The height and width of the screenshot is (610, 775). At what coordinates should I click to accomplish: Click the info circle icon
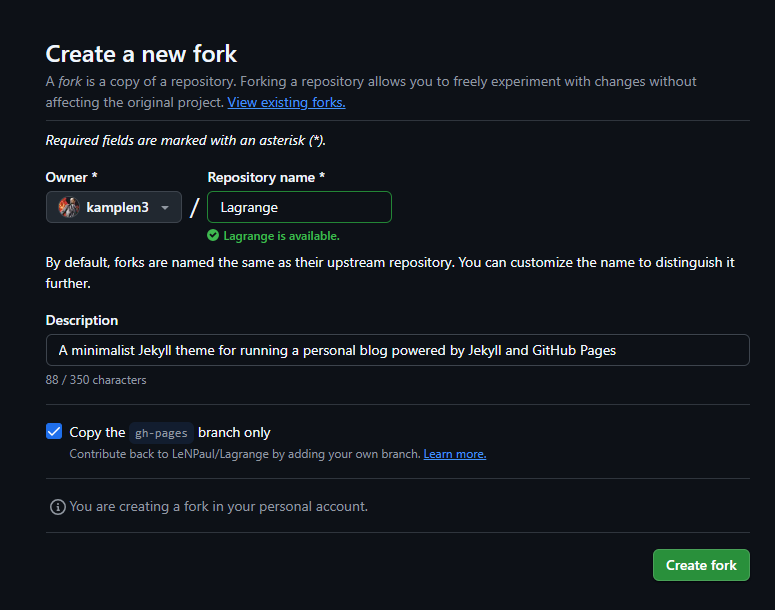point(58,507)
